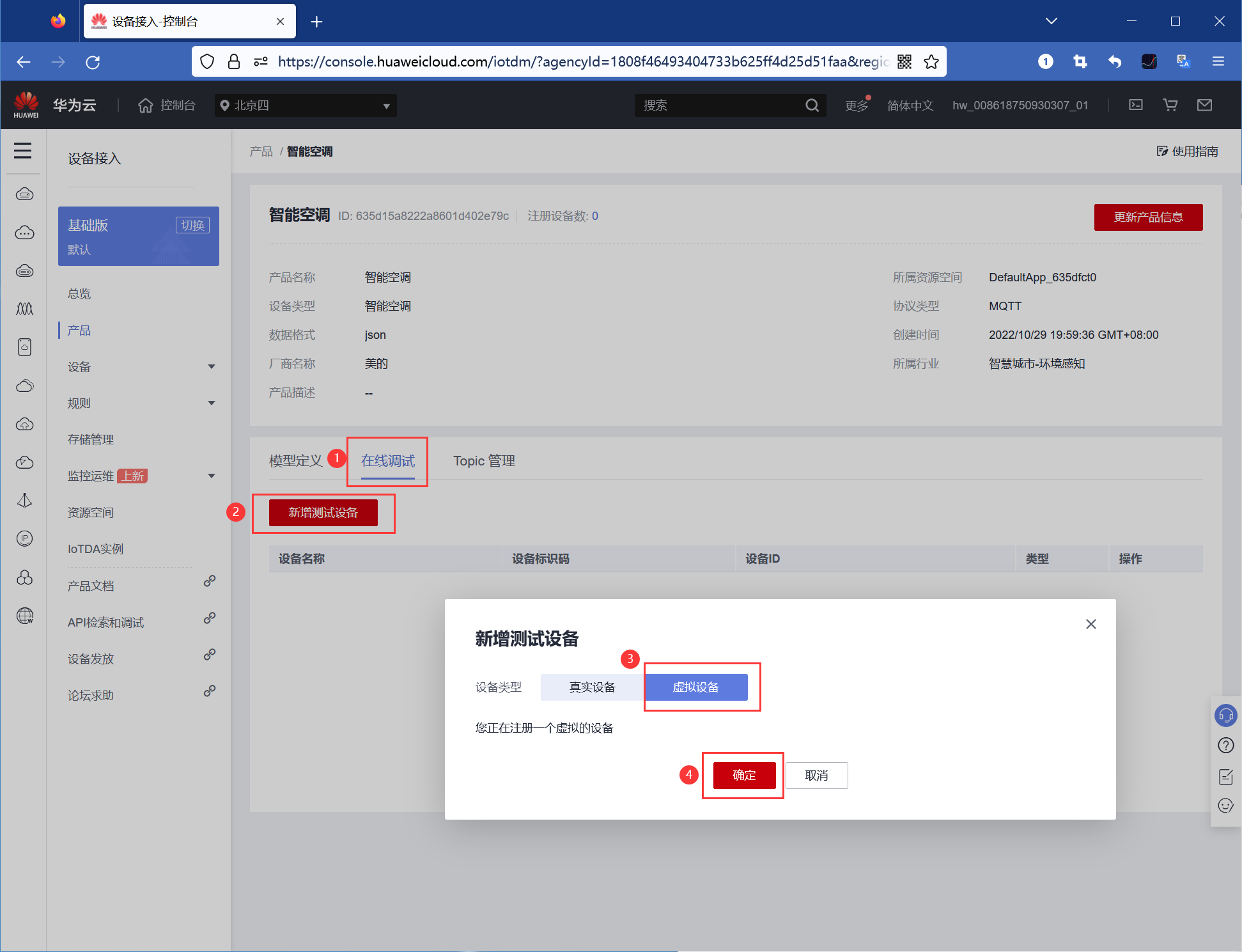Image resolution: width=1242 pixels, height=952 pixels.
Task: Click the QR code icon in address bar
Action: coord(904,61)
